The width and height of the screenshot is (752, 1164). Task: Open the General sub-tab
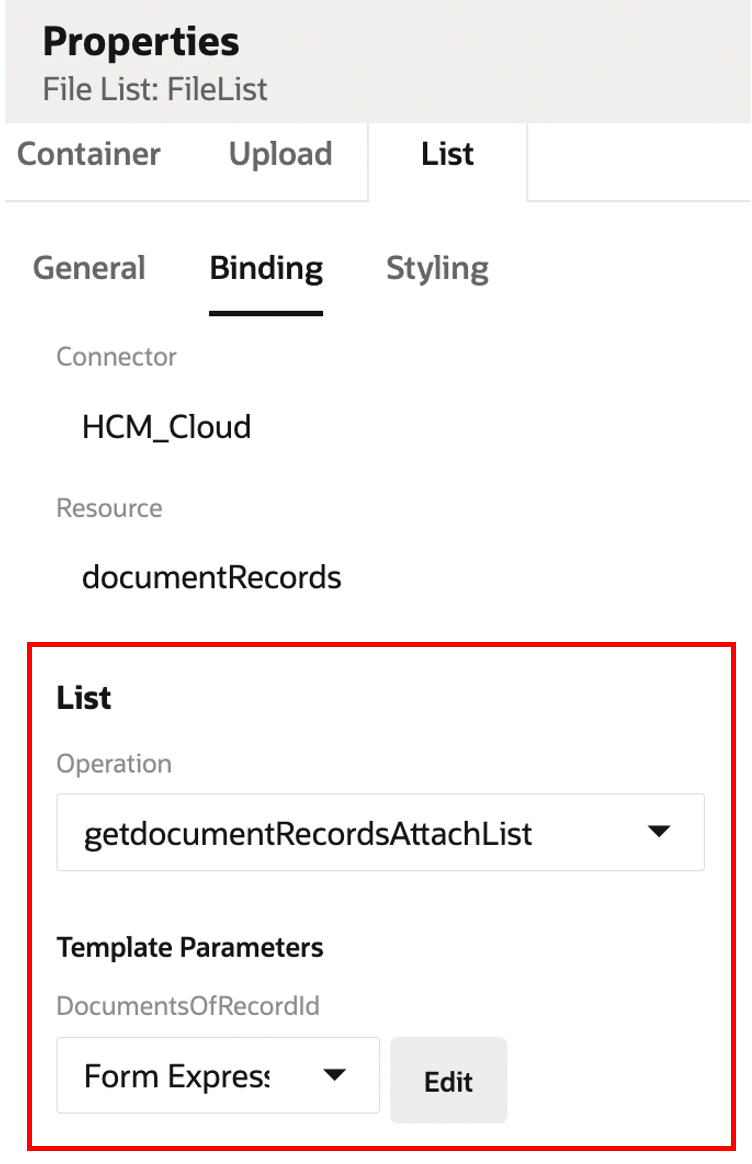[x=89, y=268]
